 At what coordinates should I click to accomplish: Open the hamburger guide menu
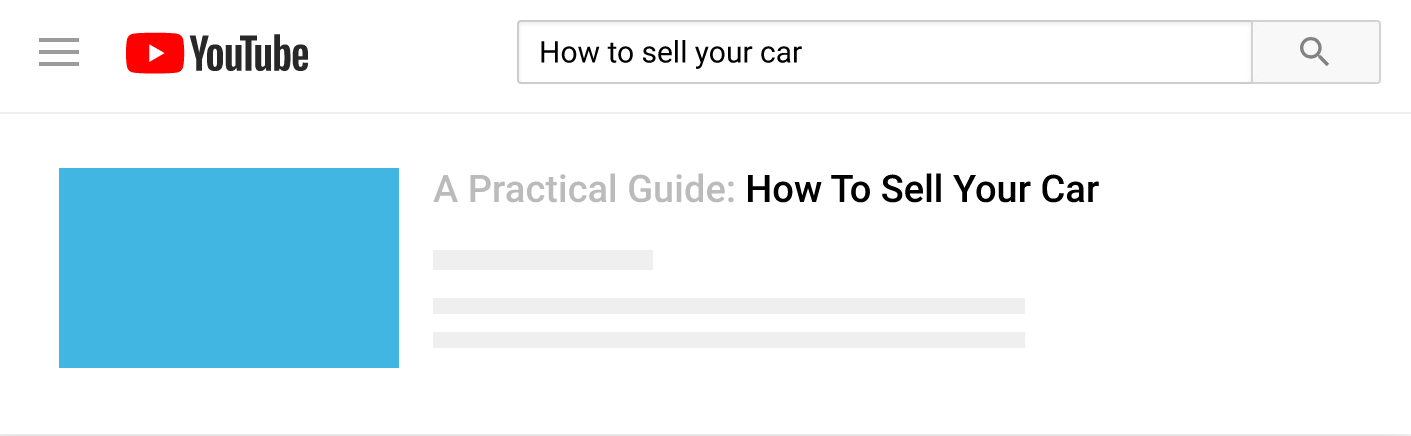click(x=59, y=52)
